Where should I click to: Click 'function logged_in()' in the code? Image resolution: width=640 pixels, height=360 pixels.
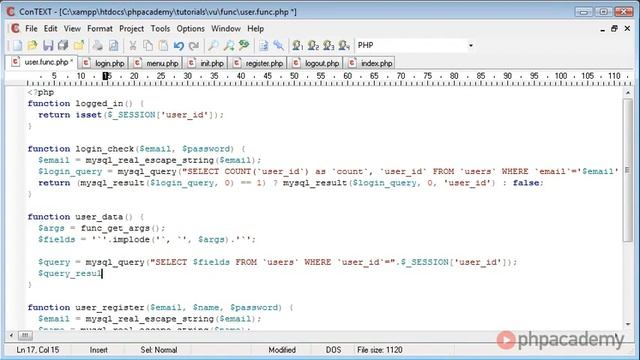[x=80, y=104]
